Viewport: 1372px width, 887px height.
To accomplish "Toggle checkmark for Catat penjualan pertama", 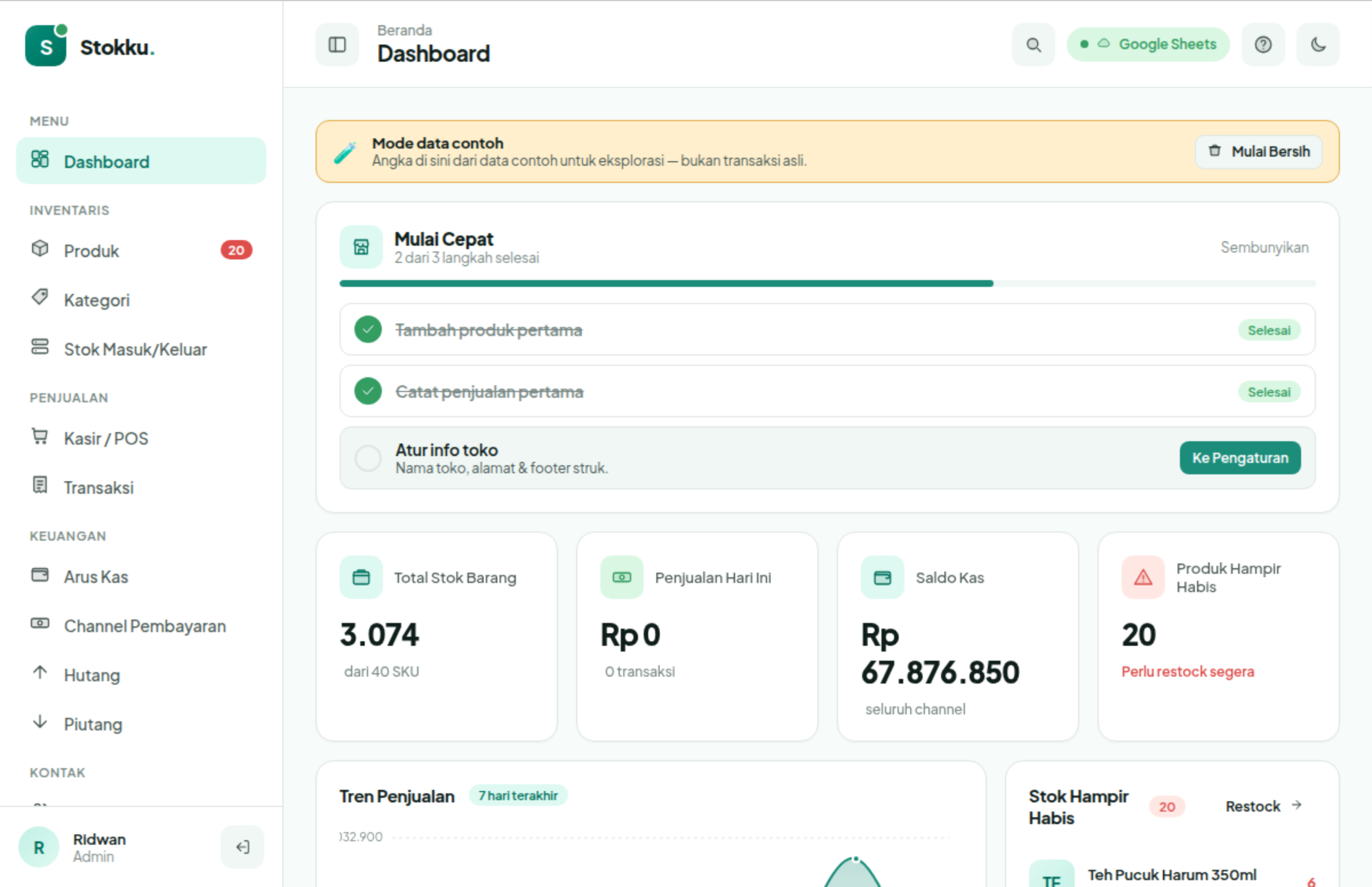I will coord(368,391).
